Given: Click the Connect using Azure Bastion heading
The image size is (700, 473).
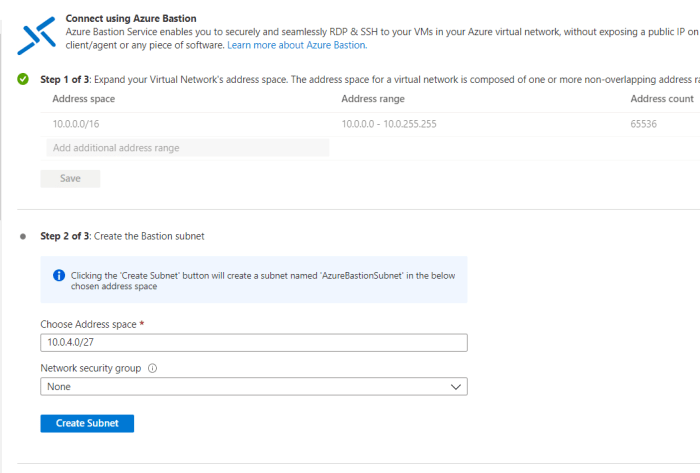Looking at the screenshot, I should coord(144,19).
